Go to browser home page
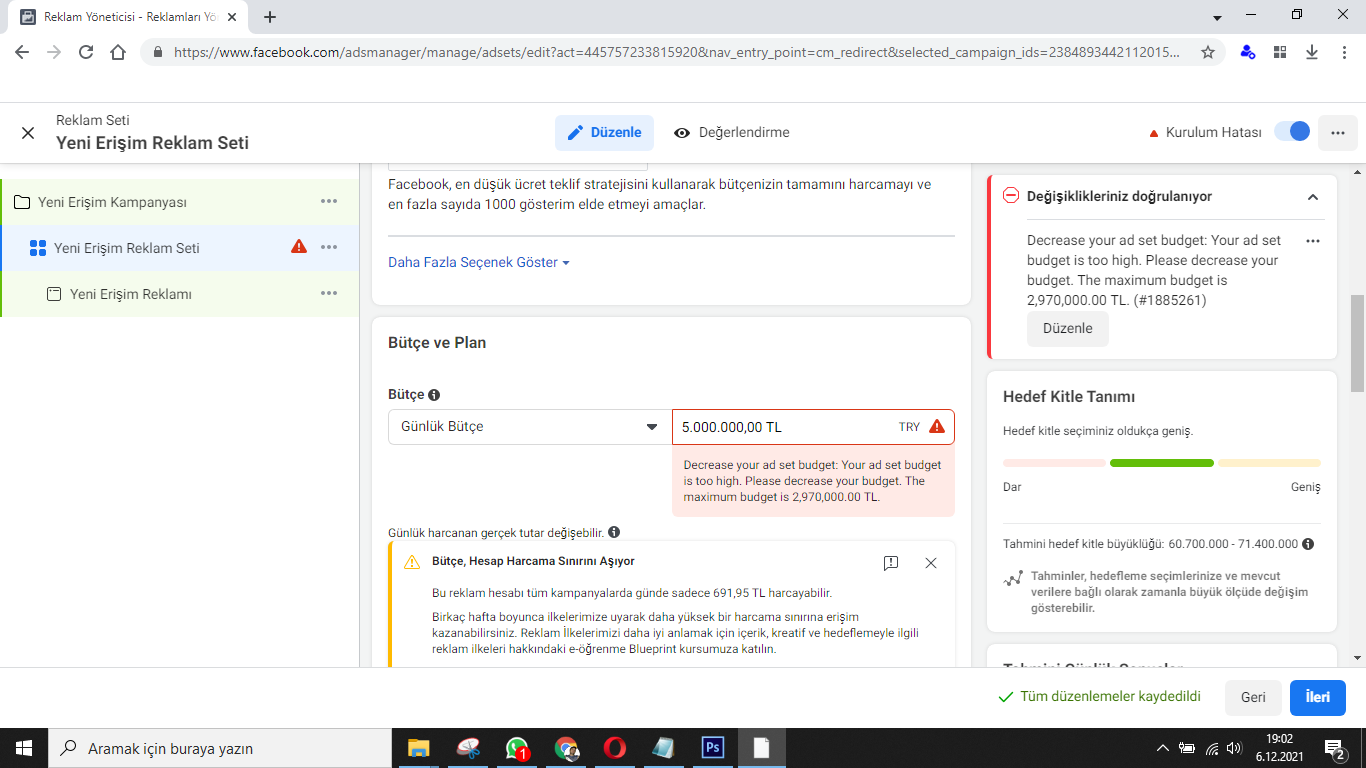 [x=118, y=52]
